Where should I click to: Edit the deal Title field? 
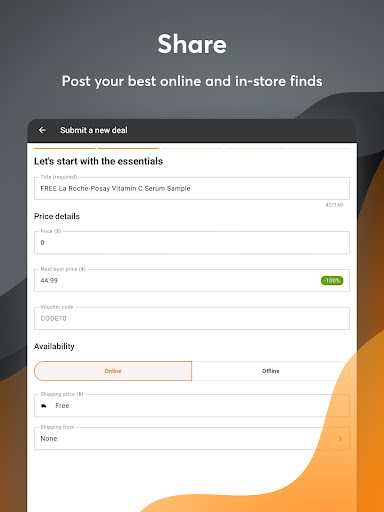click(192, 188)
